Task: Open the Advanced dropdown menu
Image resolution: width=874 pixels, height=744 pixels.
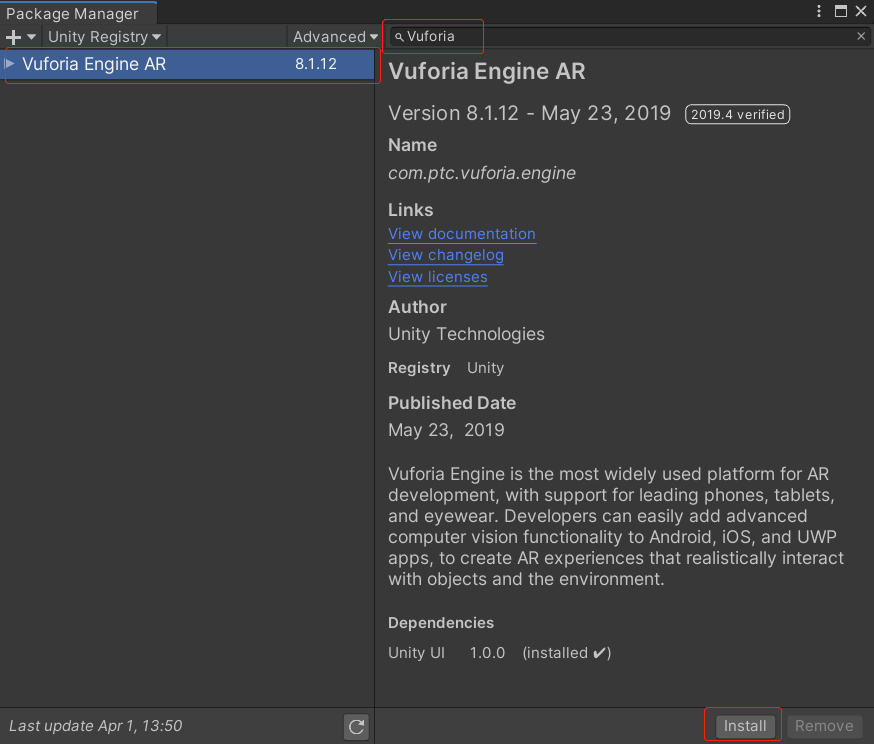Action: [335, 37]
